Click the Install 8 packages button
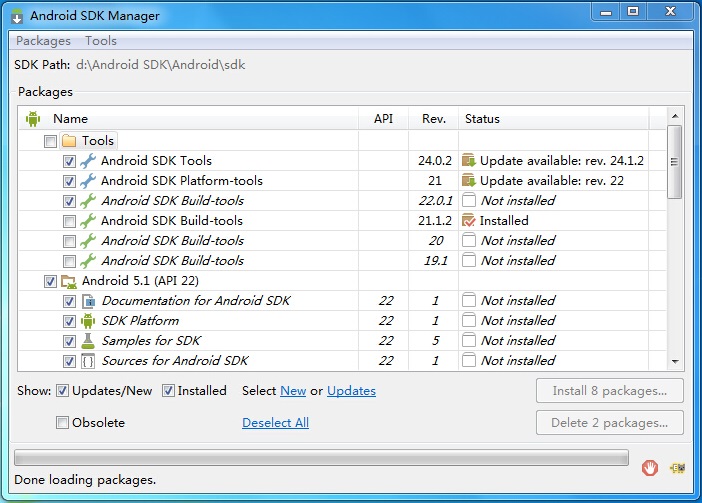The image size is (702, 503). coord(610,391)
